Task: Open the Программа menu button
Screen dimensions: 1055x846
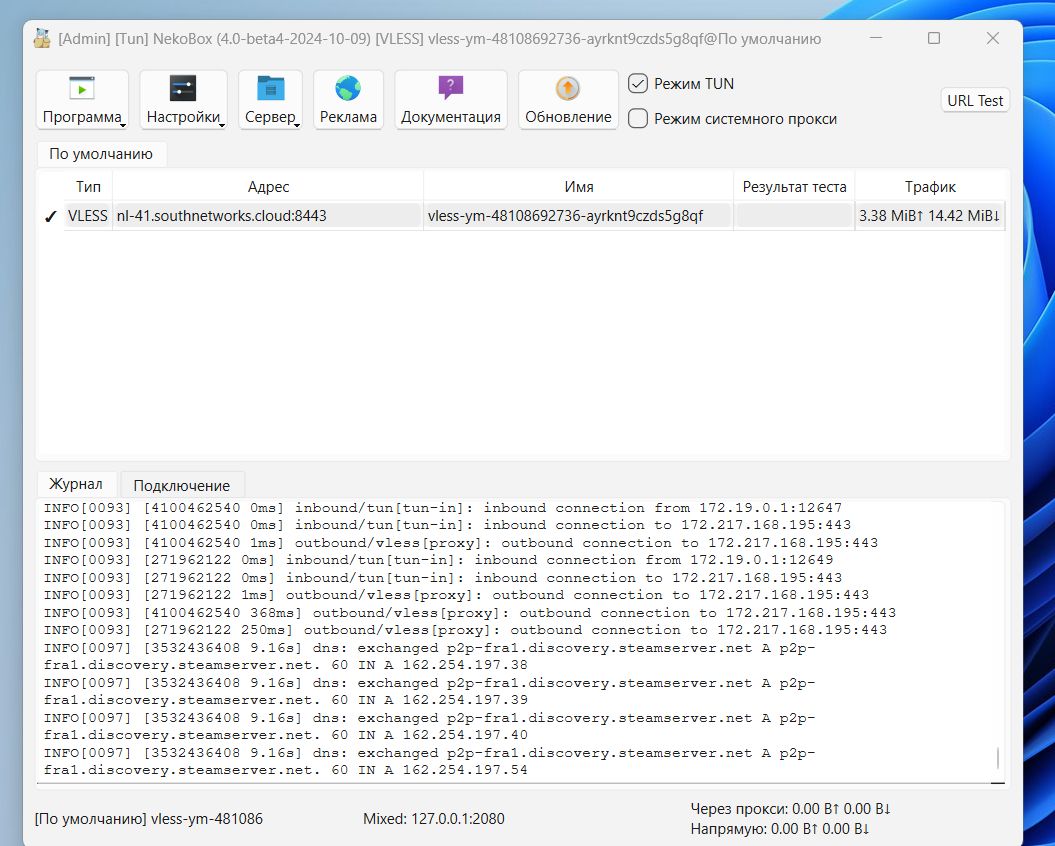Action: click(x=82, y=100)
